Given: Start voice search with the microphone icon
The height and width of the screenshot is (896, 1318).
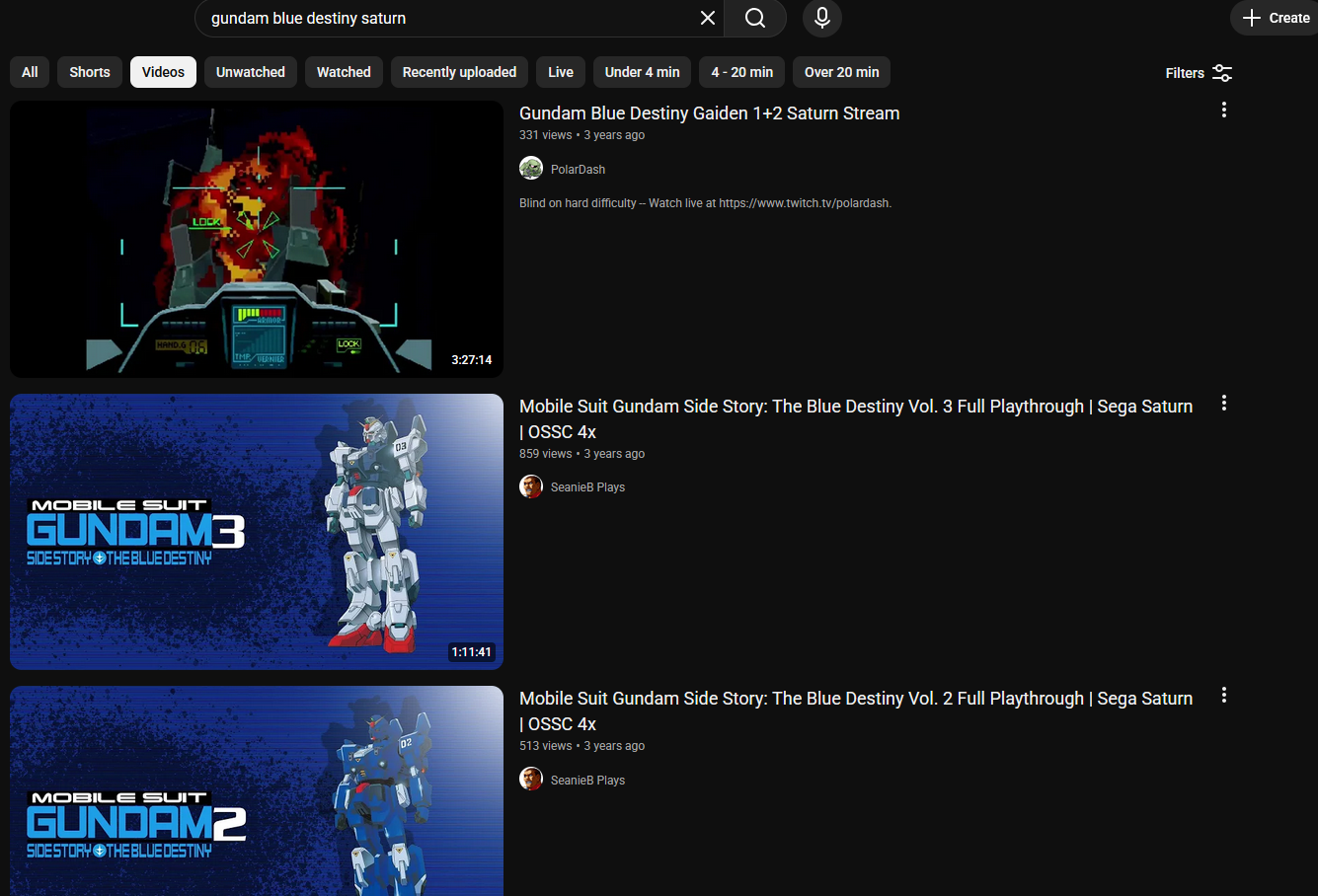Looking at the screenshot, I should pyautogui.click(x=822, y=18).
